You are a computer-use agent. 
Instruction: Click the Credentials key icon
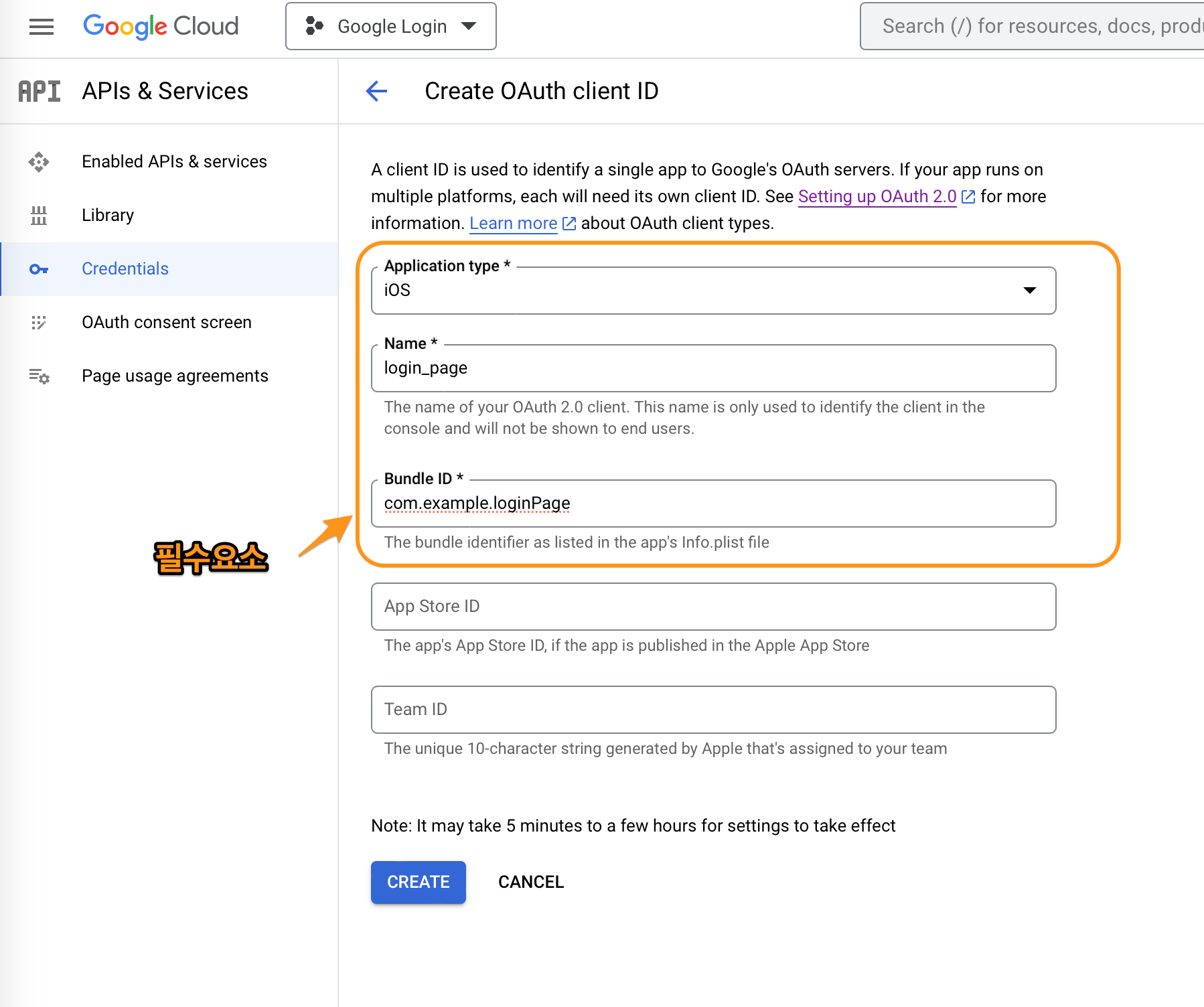pos(39,269)
